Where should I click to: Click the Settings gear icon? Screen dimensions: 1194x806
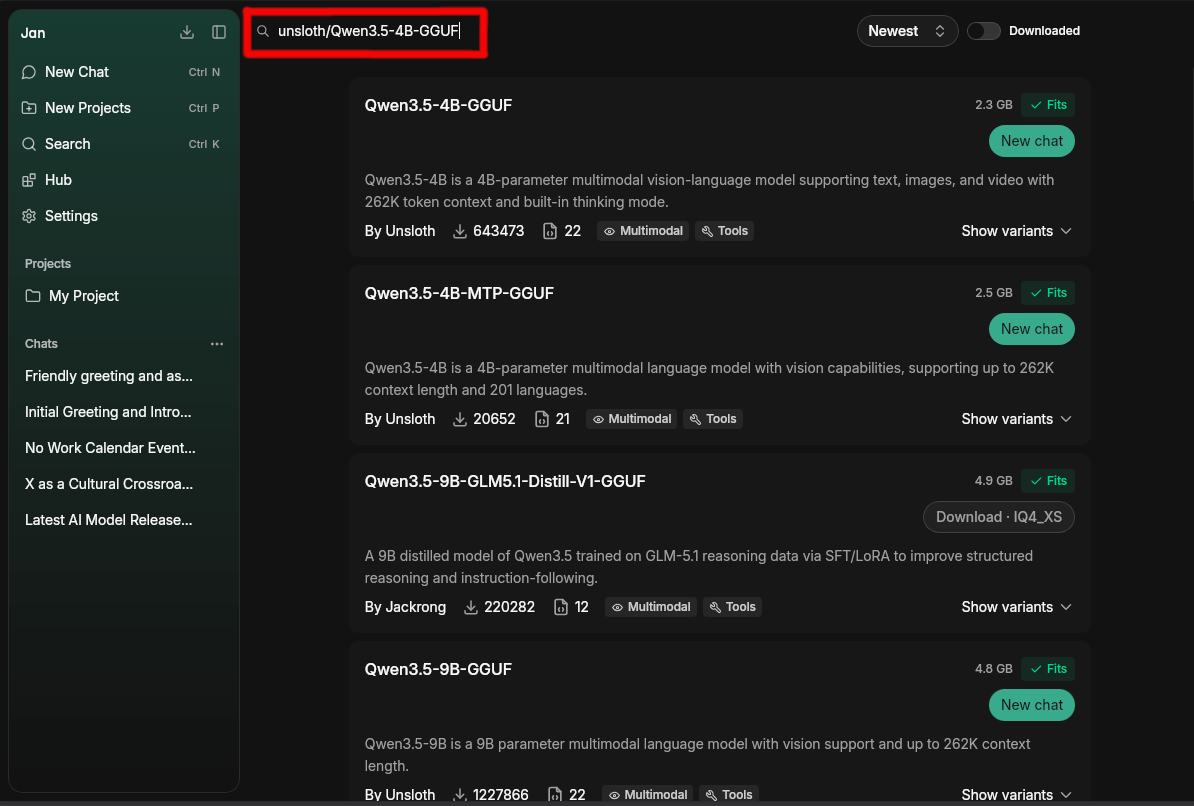29,216
